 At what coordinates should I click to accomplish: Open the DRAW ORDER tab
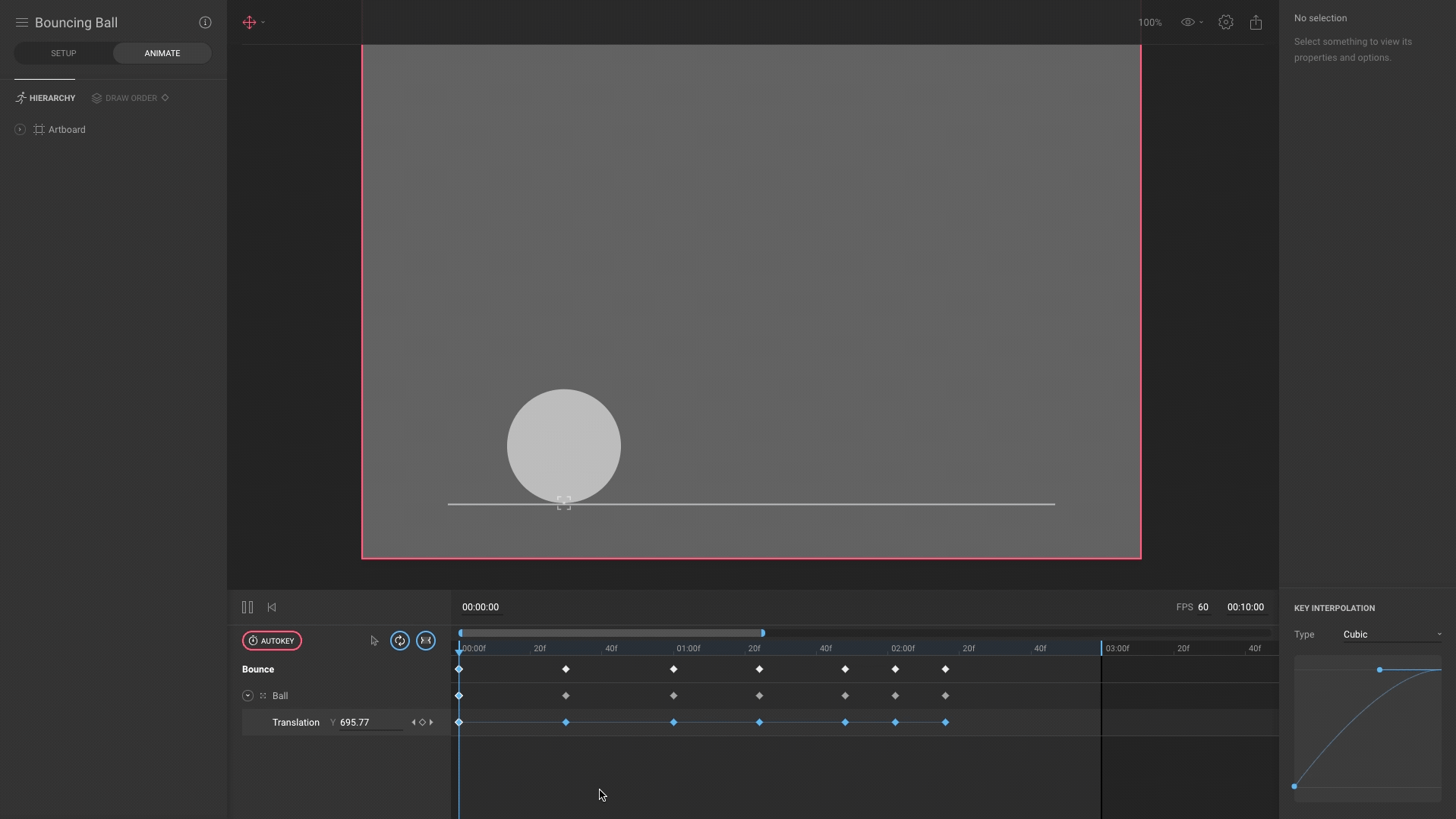[x=124, y=98]
